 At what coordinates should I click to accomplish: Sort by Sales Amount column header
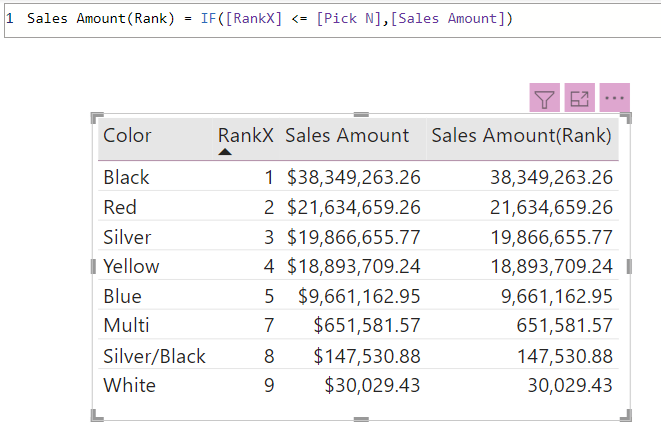click(x=347, y=136)
